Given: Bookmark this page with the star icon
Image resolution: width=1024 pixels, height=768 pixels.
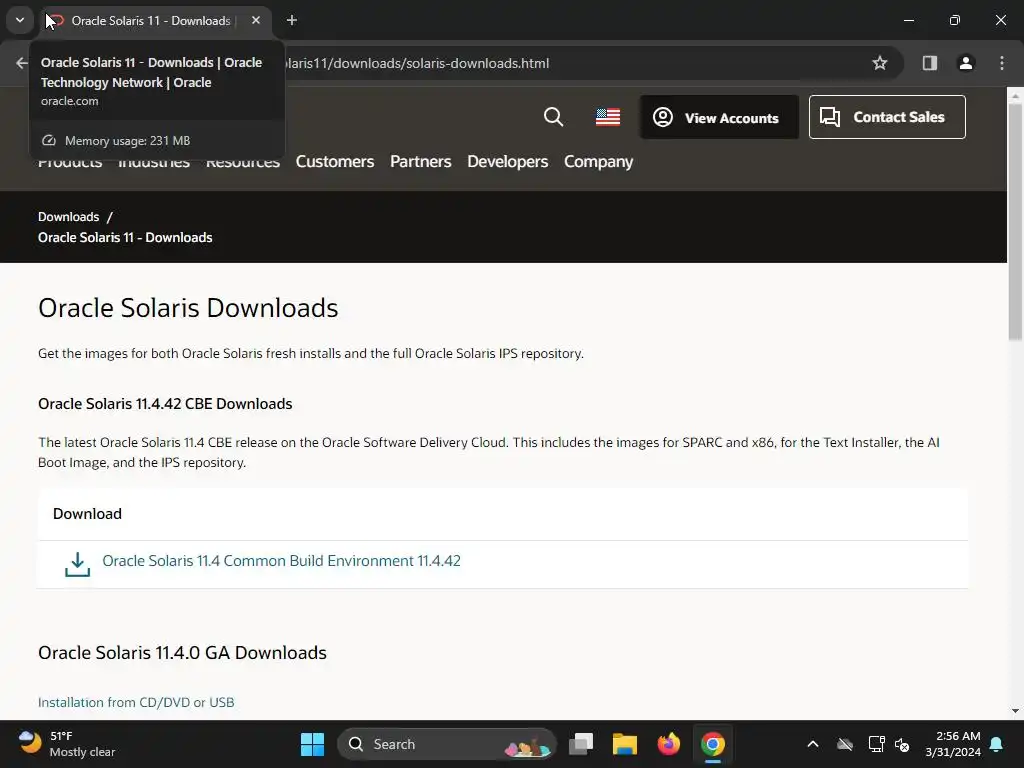Looking at the screenshot, I should point(880,63).
